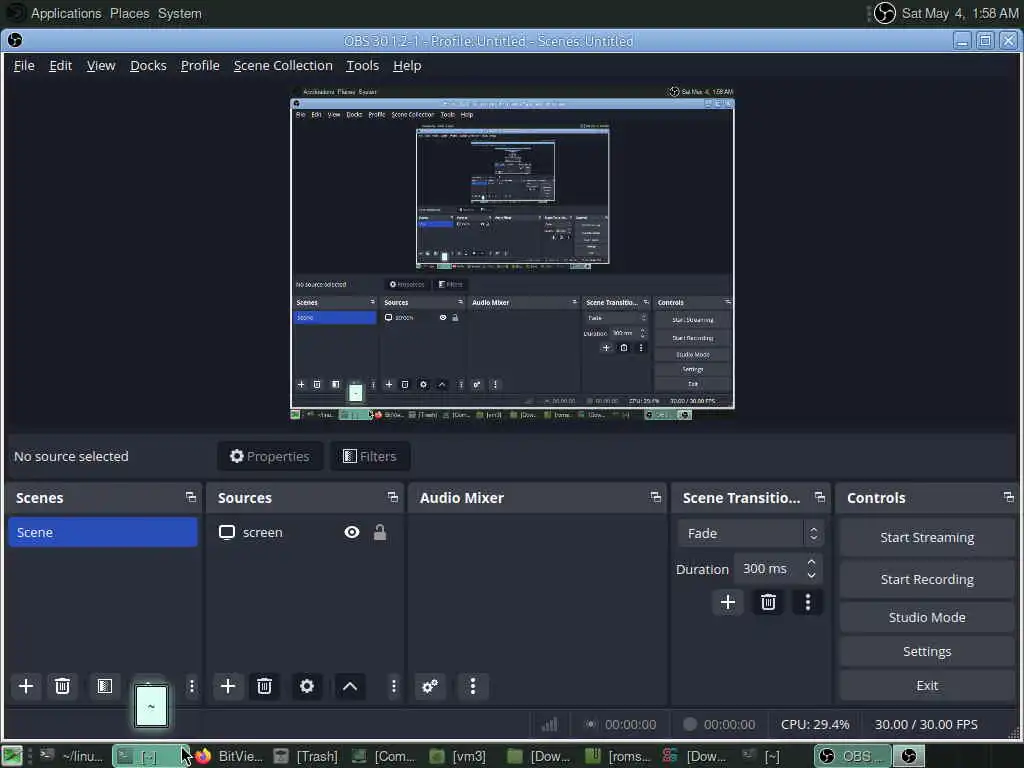Decrease Duration with the down stepper arrow

(x=811, y=575)
